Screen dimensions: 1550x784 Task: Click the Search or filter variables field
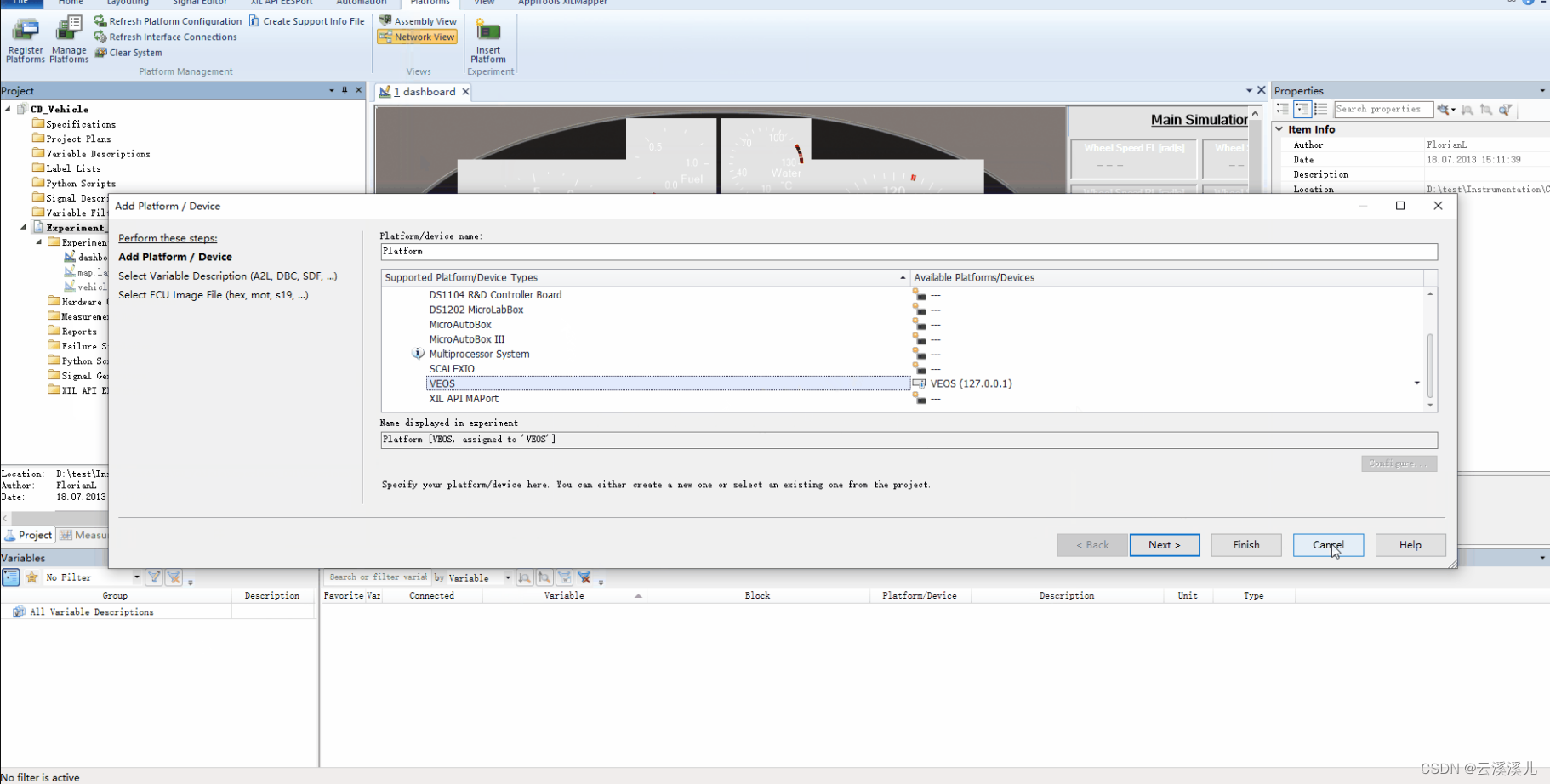378,577
